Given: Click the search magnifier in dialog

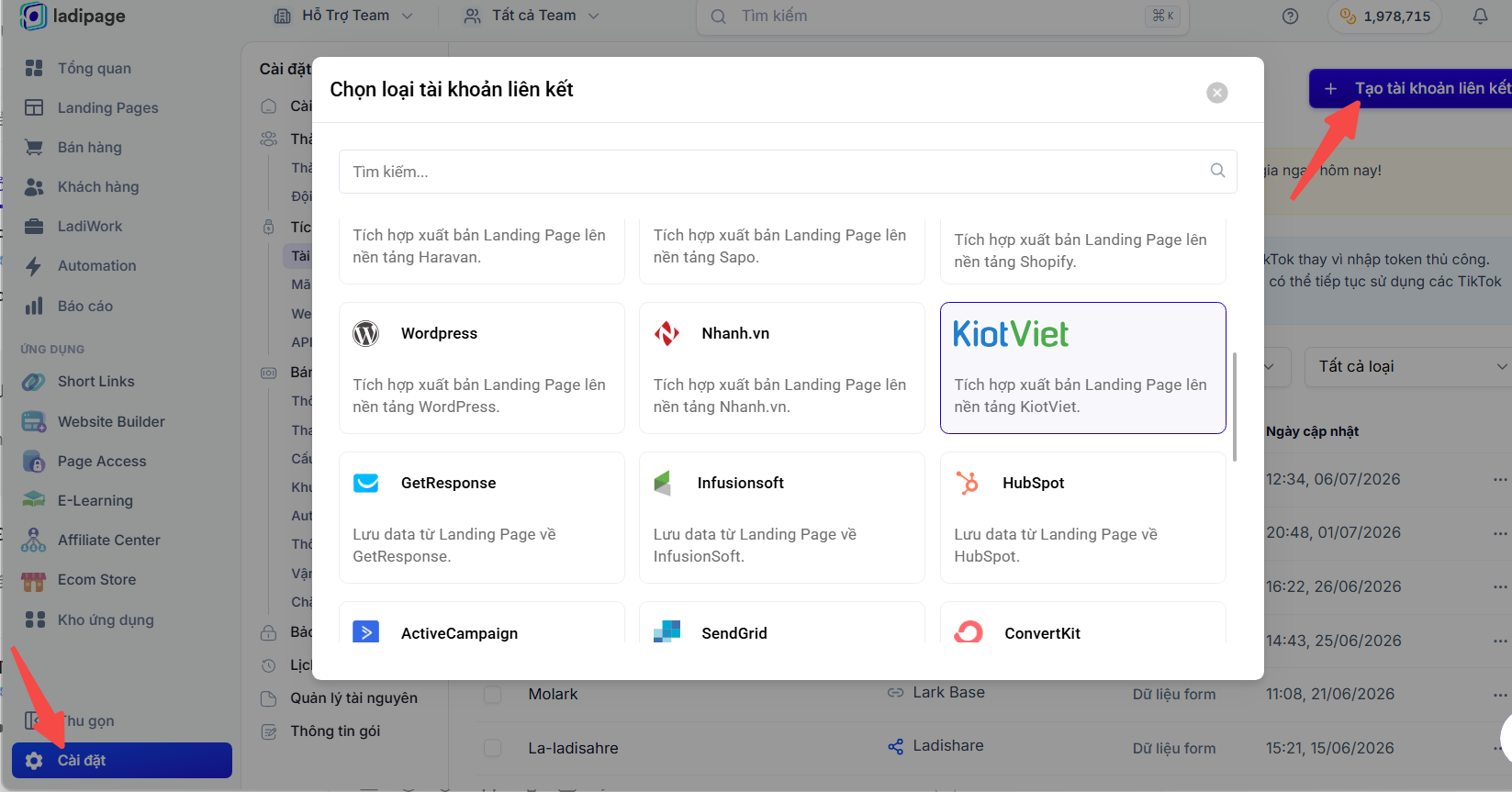Looking at the screenshot, I should tap(1217, 171).
